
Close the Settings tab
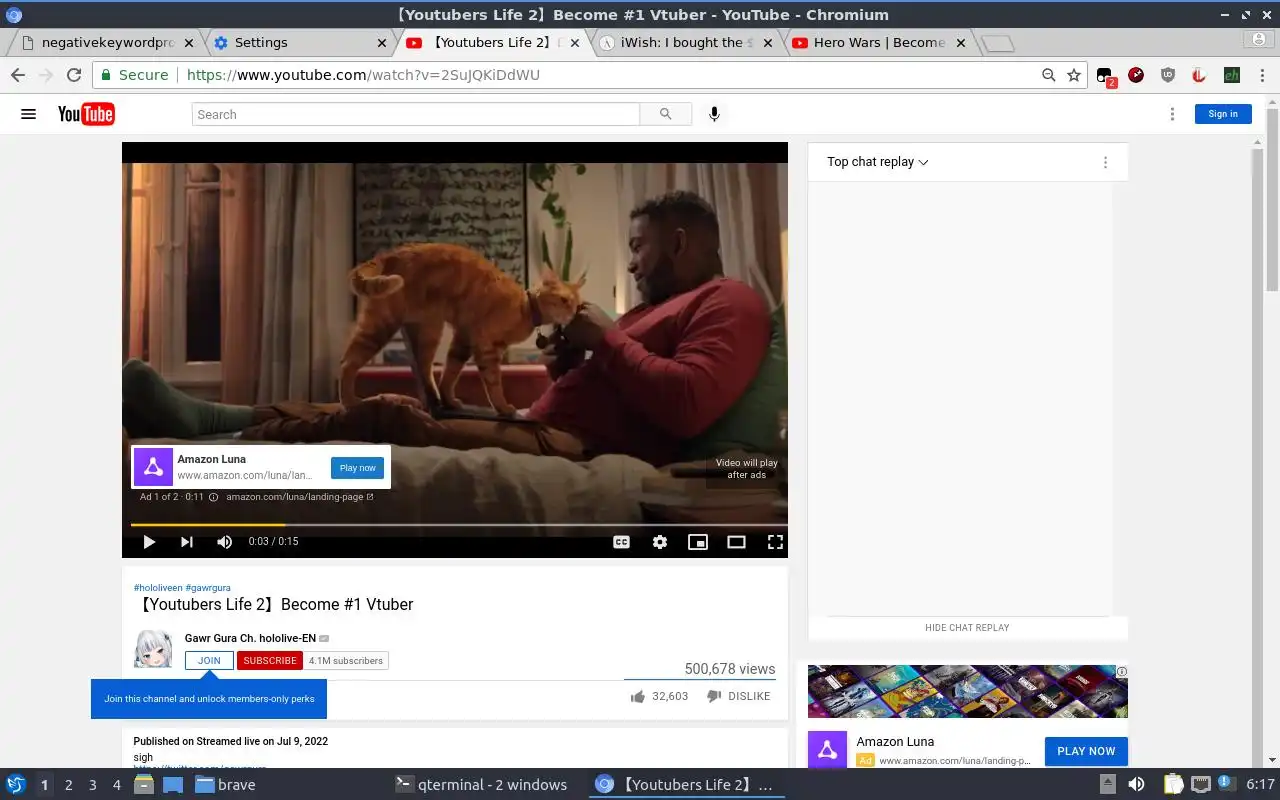[381, 43]
